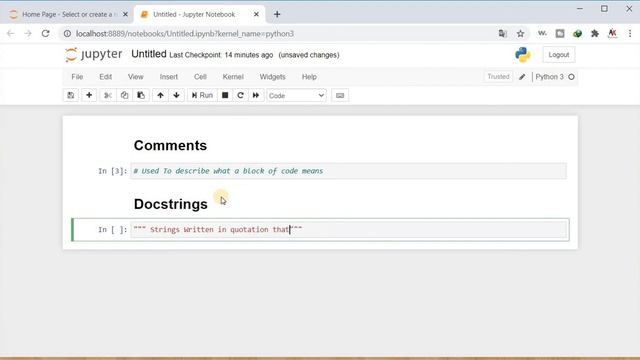Insert a cell below with plus icon

(89, 96)
